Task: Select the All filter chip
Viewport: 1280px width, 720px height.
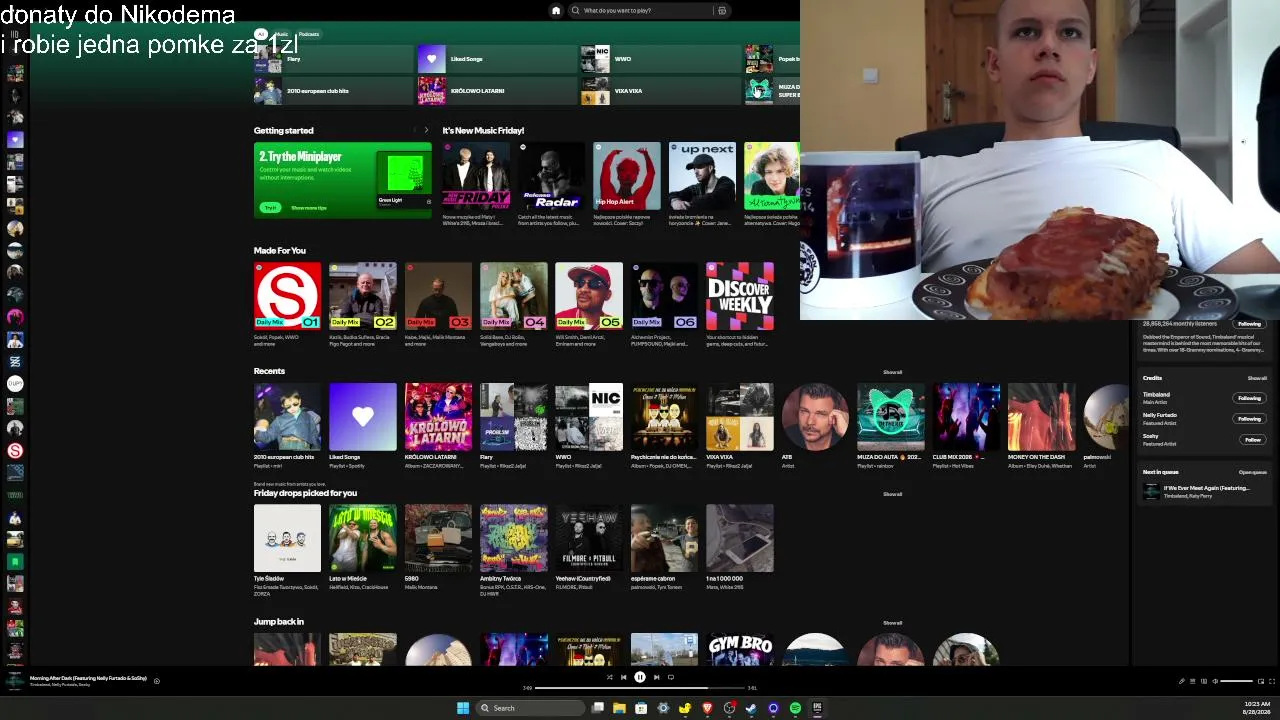Action: point(261,34)
